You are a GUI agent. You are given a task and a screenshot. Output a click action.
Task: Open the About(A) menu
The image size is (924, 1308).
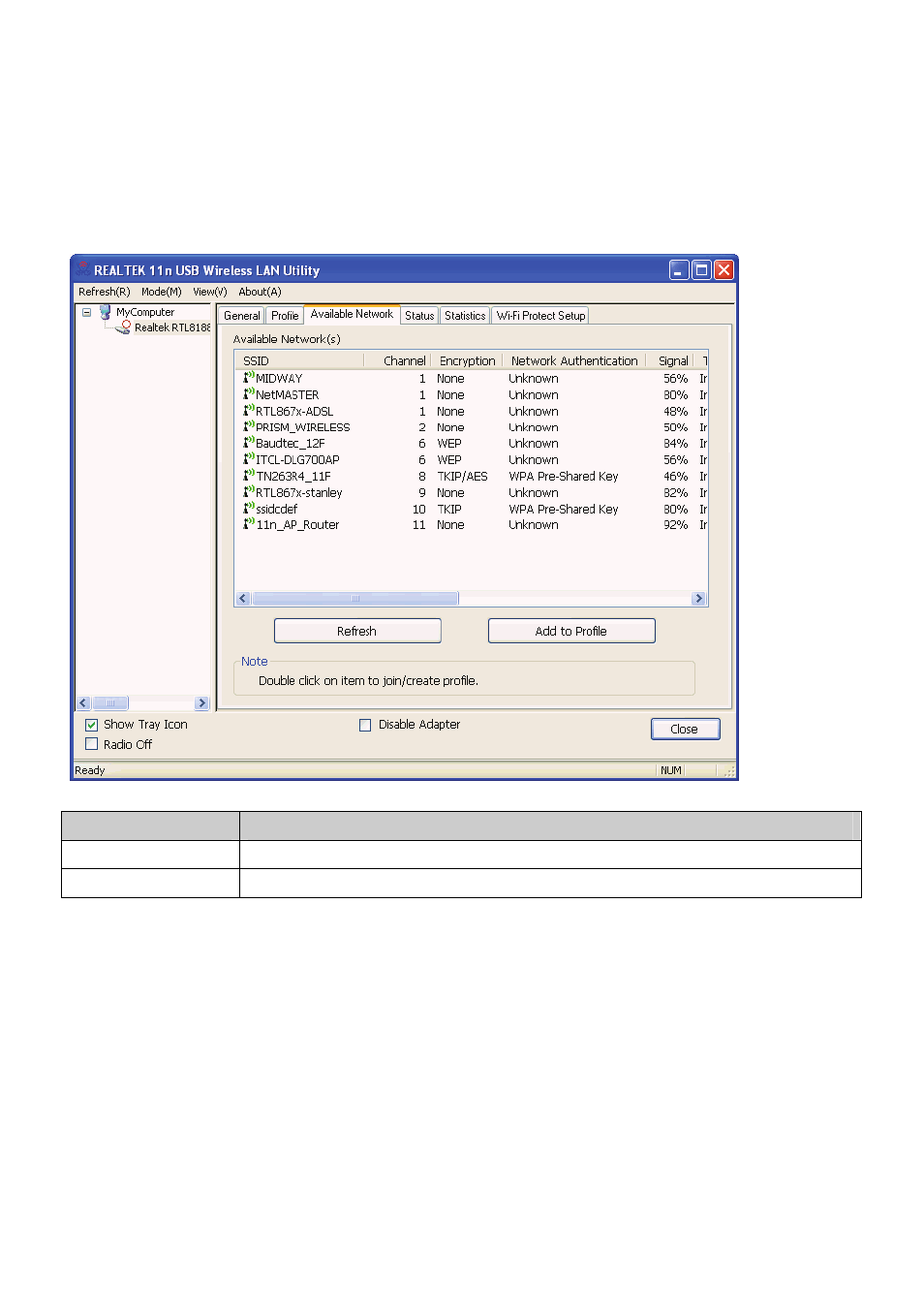tap(260, 292)
